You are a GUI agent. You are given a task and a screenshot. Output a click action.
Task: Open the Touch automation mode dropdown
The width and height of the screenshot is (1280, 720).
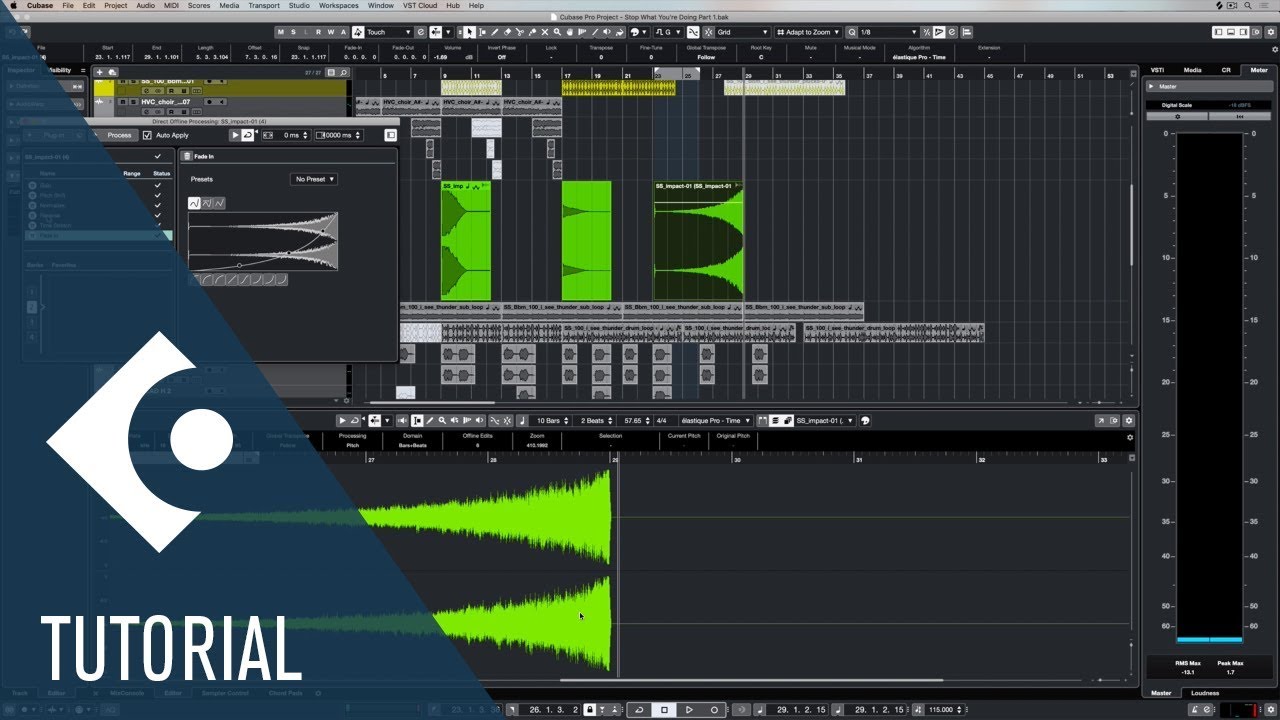(x=389, y=32)
